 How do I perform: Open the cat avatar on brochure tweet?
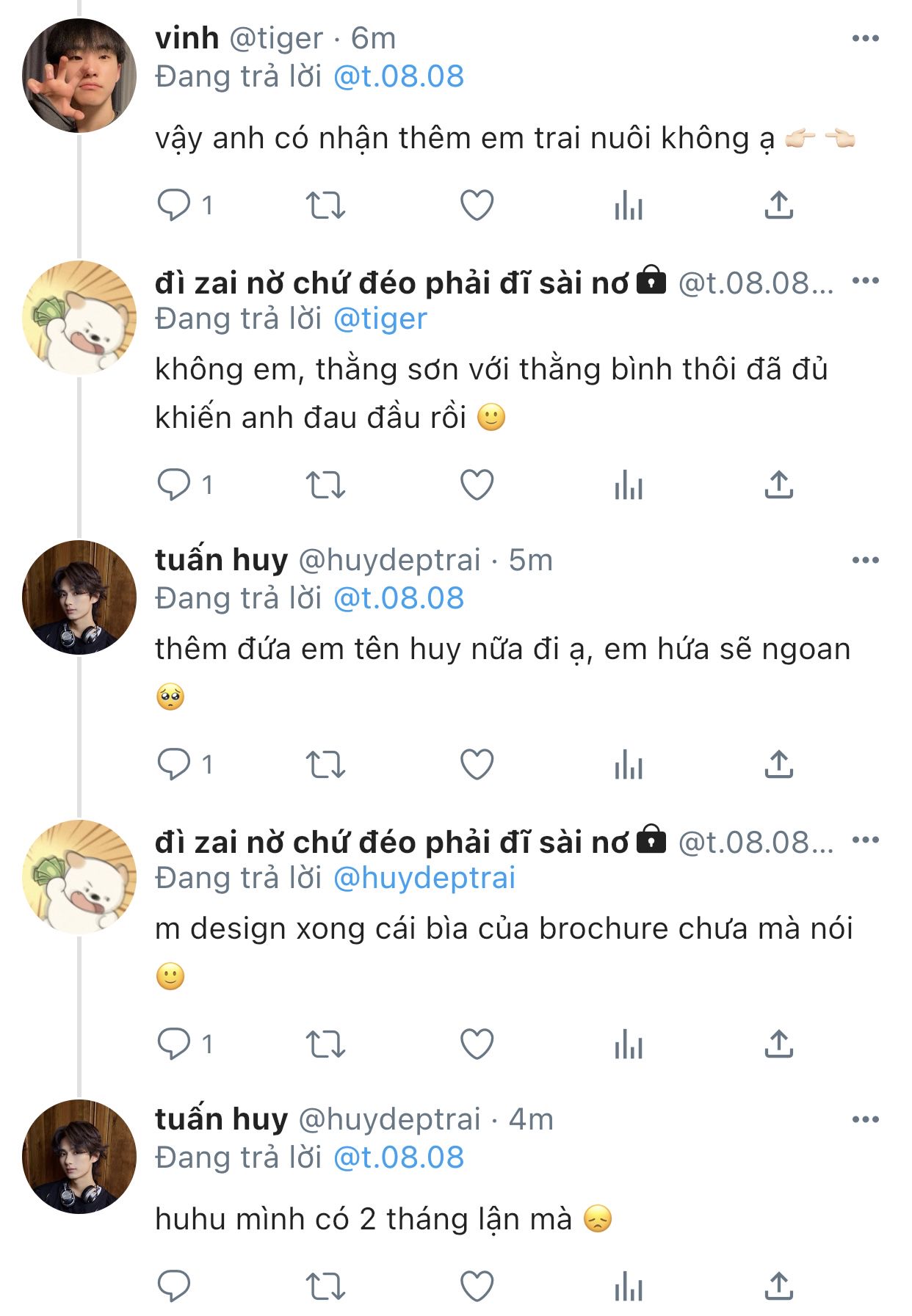click(79, 877)
